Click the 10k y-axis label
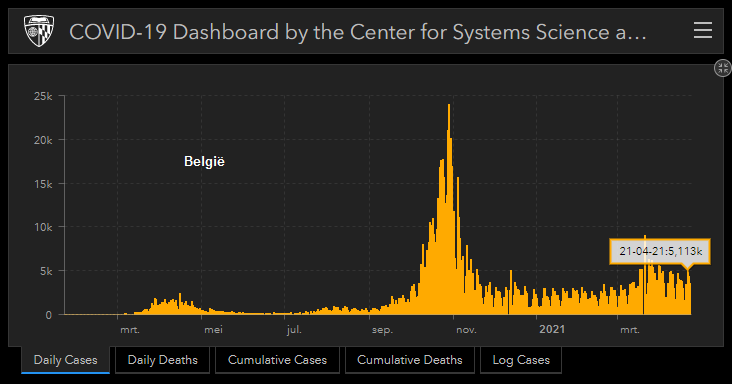 coord(43,227)
